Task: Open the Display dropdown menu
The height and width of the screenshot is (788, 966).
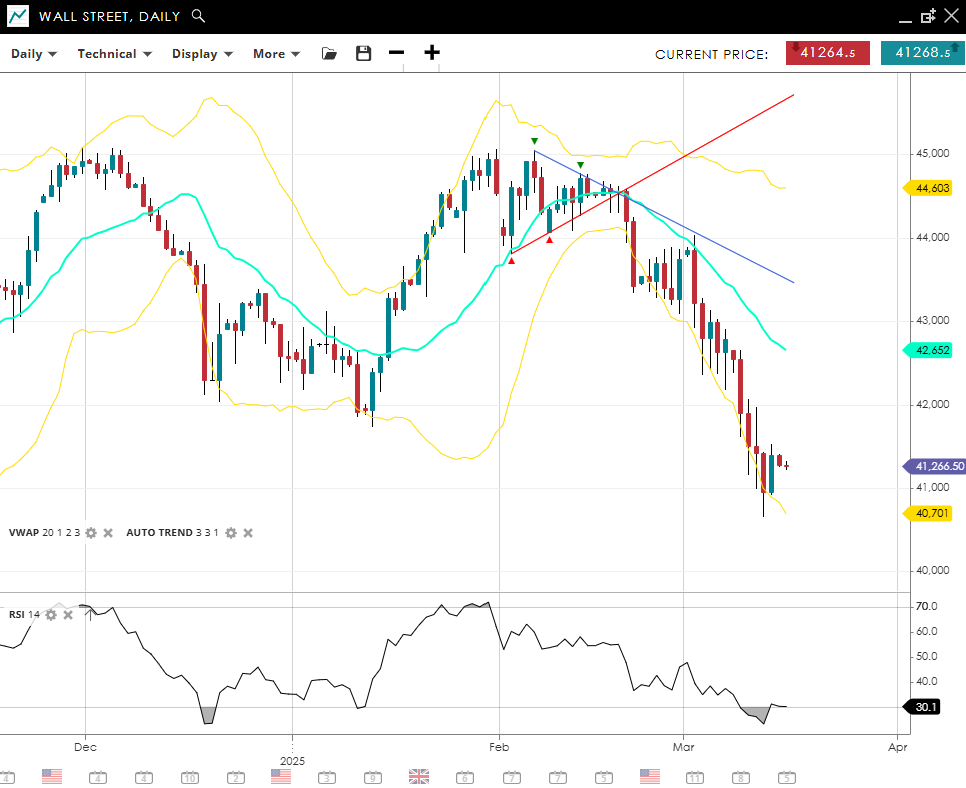Action: (202, 54)
